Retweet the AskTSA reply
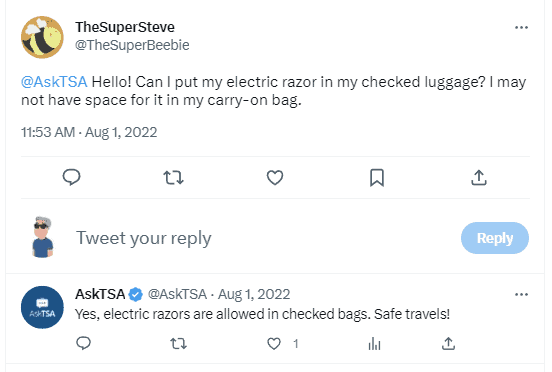 [178, 343]
